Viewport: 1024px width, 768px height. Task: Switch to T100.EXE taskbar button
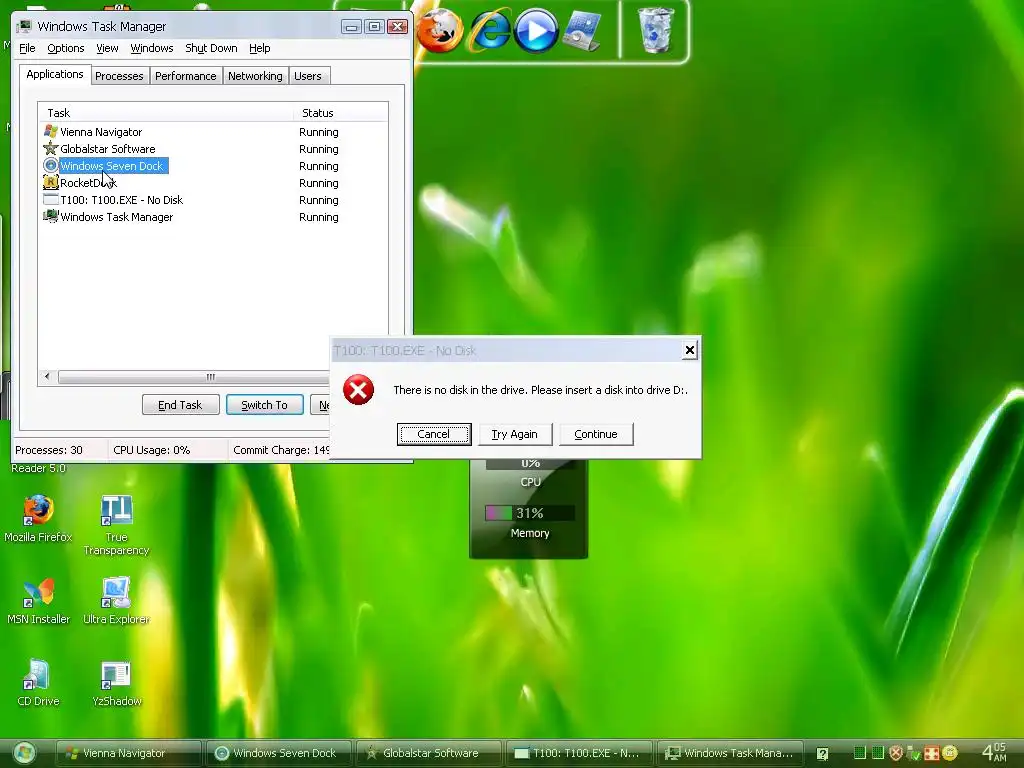(x=579, y=753)
